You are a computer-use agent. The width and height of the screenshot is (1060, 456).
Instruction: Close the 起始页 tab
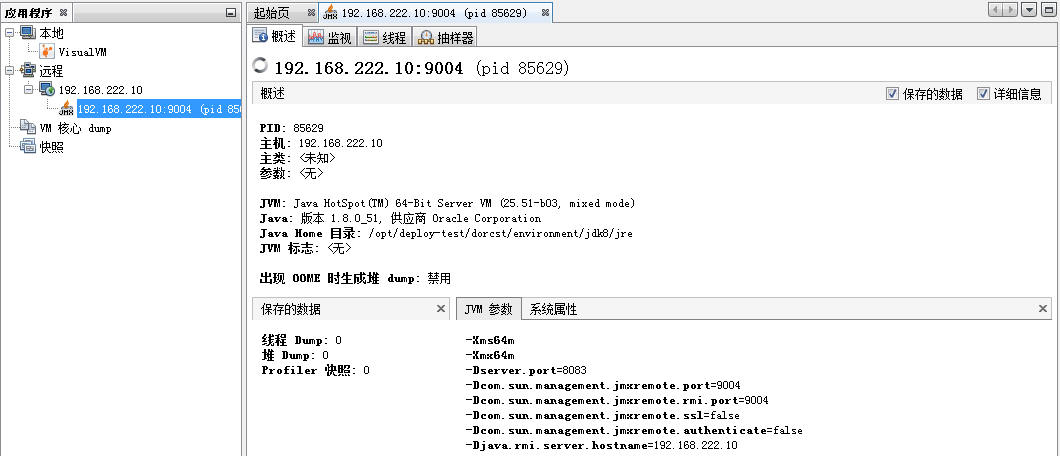pos(311,13)
